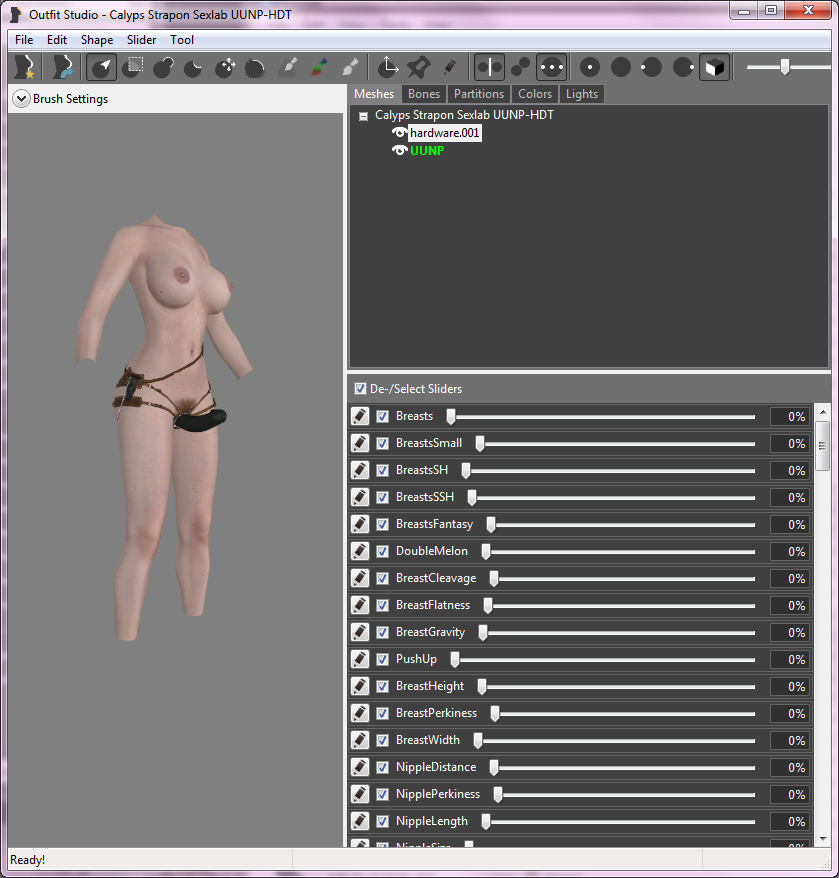Expand the Brush Settings panel chevron
Screen dimensions: 839x878
[x=21, y=99]
